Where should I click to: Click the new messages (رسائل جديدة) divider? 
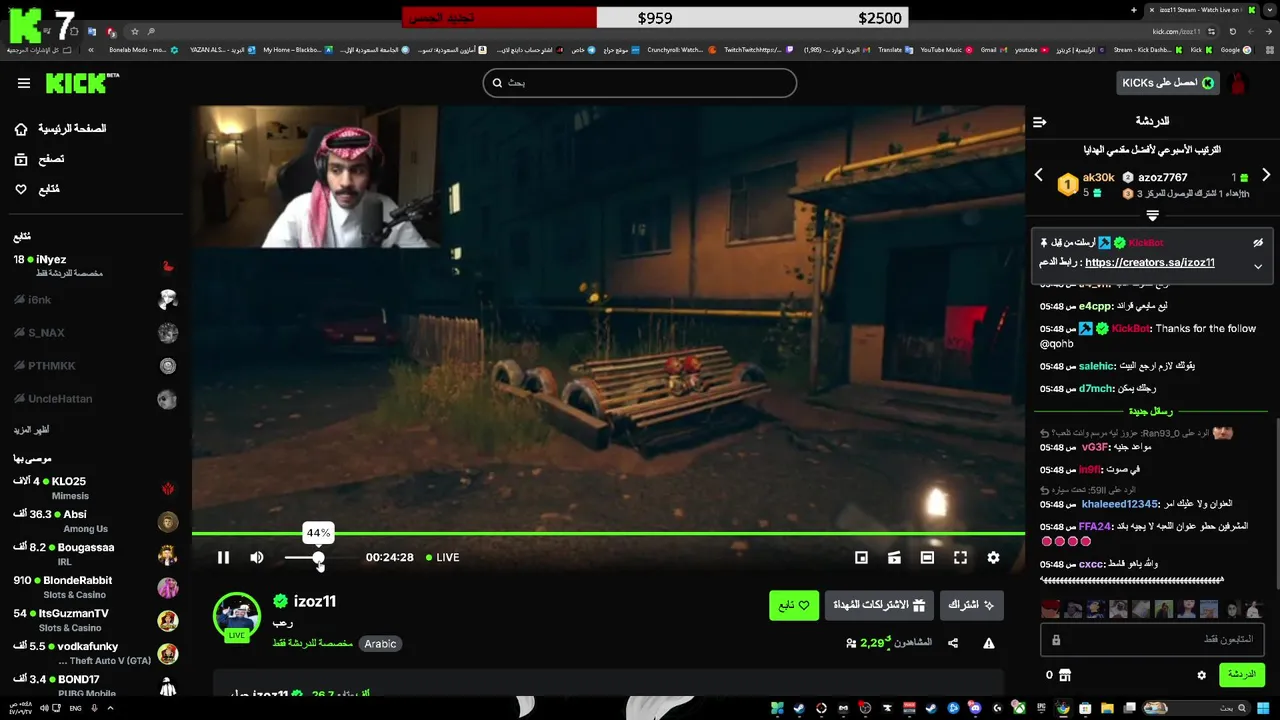[x=1150, y=411]
